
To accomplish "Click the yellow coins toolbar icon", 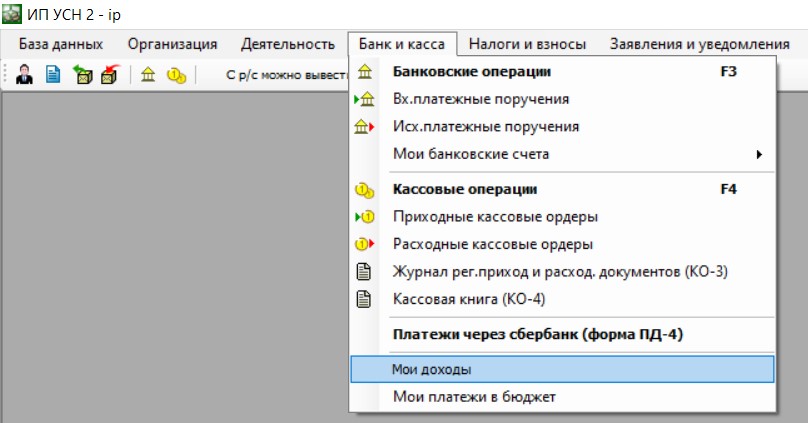I will pyautogui.click(x=176, y=76).
